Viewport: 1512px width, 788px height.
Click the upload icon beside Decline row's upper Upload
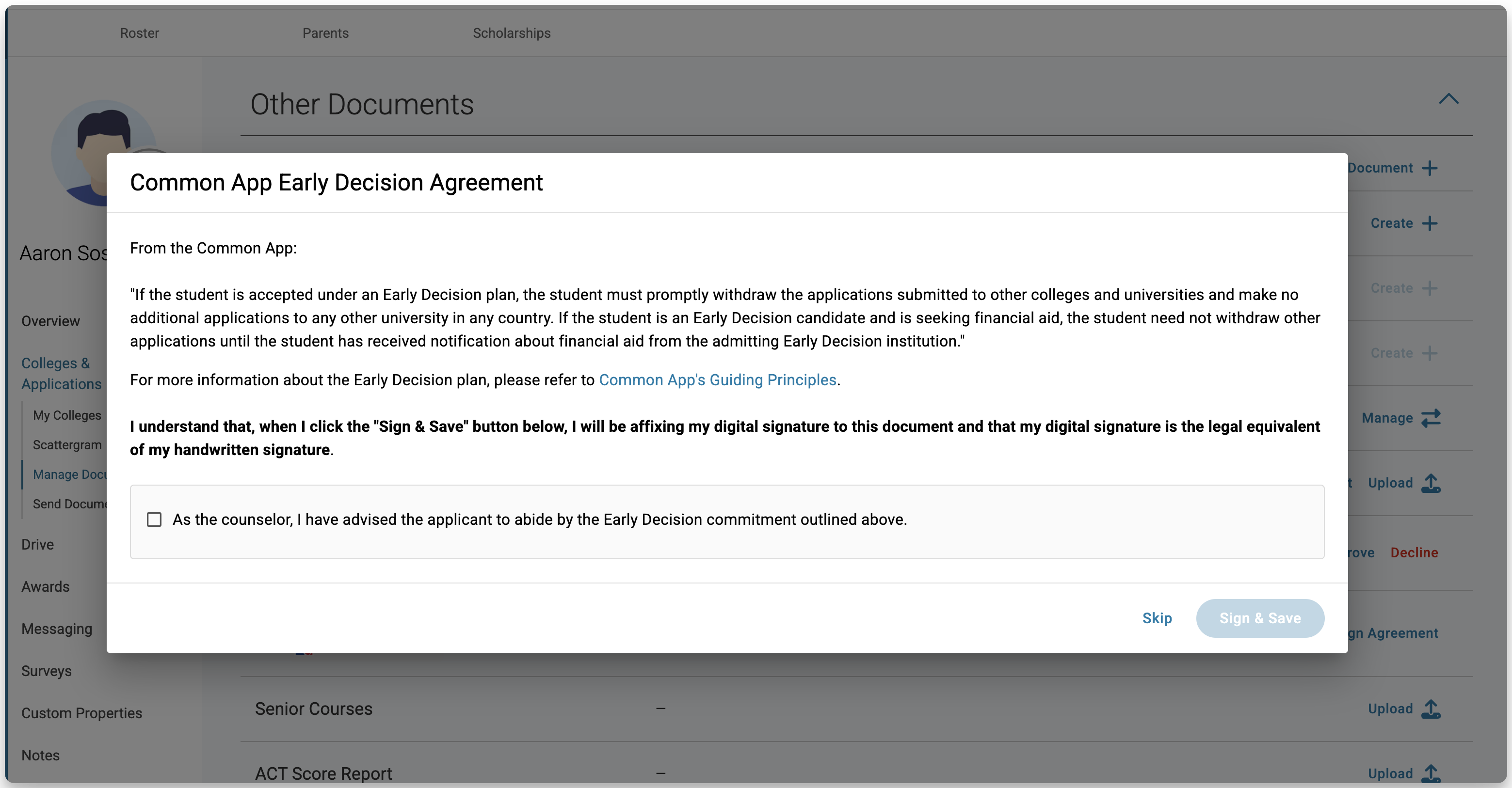[x=1431, y=483]
